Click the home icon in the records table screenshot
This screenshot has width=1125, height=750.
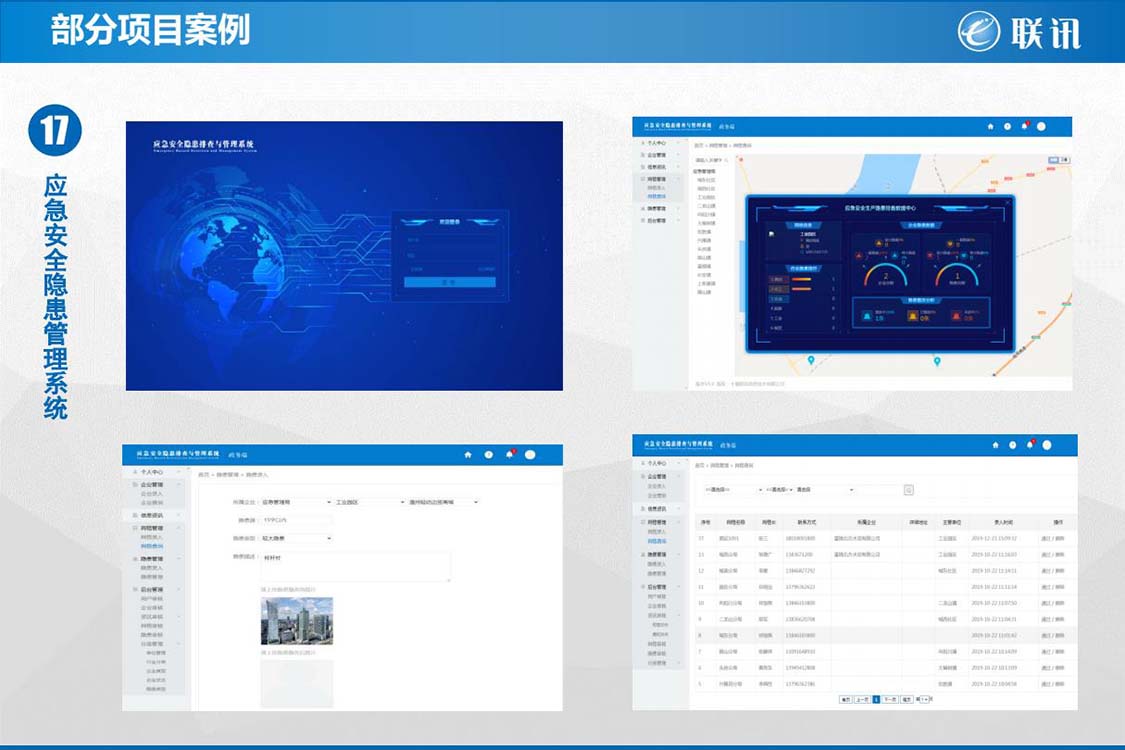[x=995, y=445]
